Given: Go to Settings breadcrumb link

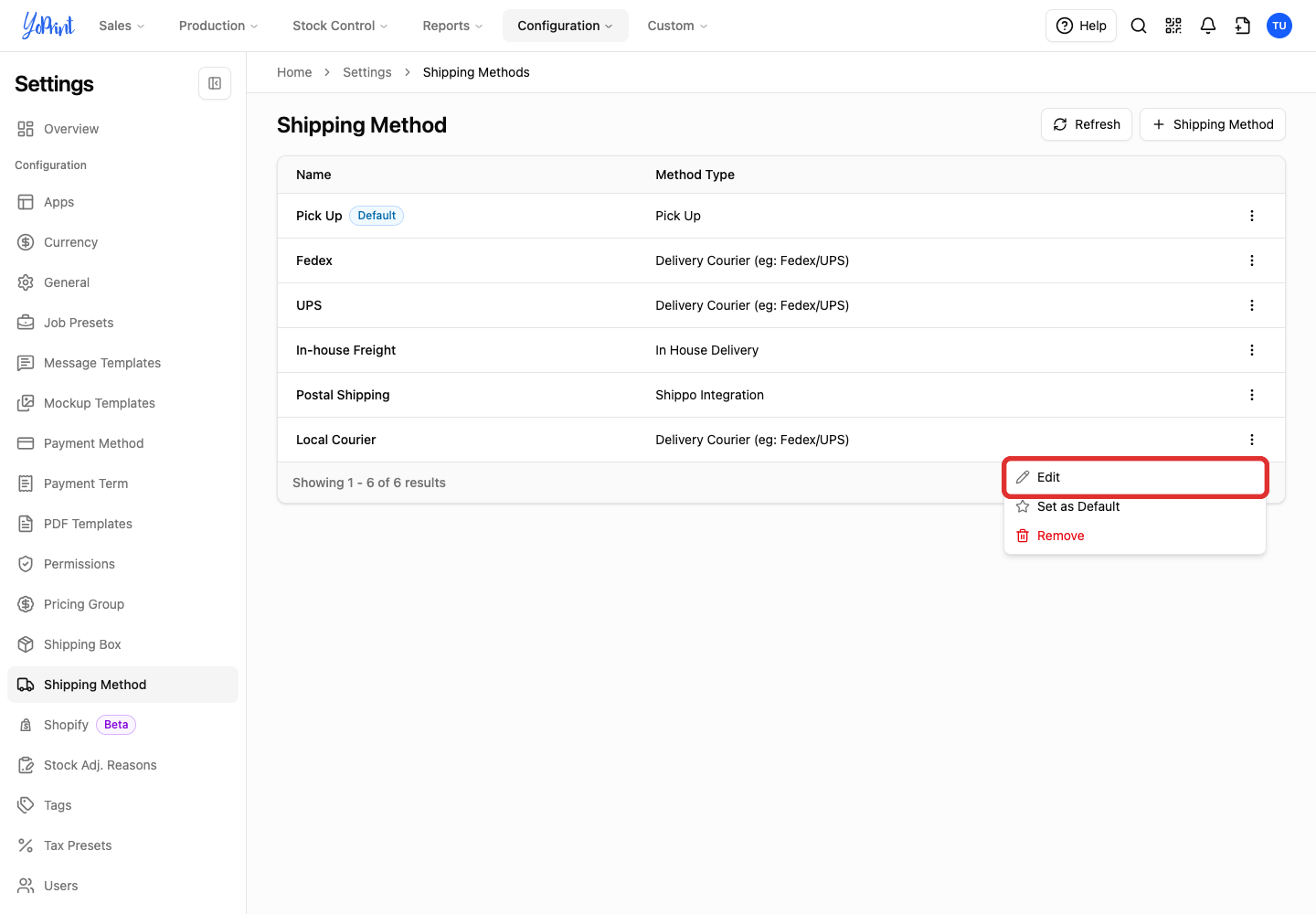Looking at the screenshot, I should tap(367, 72).
